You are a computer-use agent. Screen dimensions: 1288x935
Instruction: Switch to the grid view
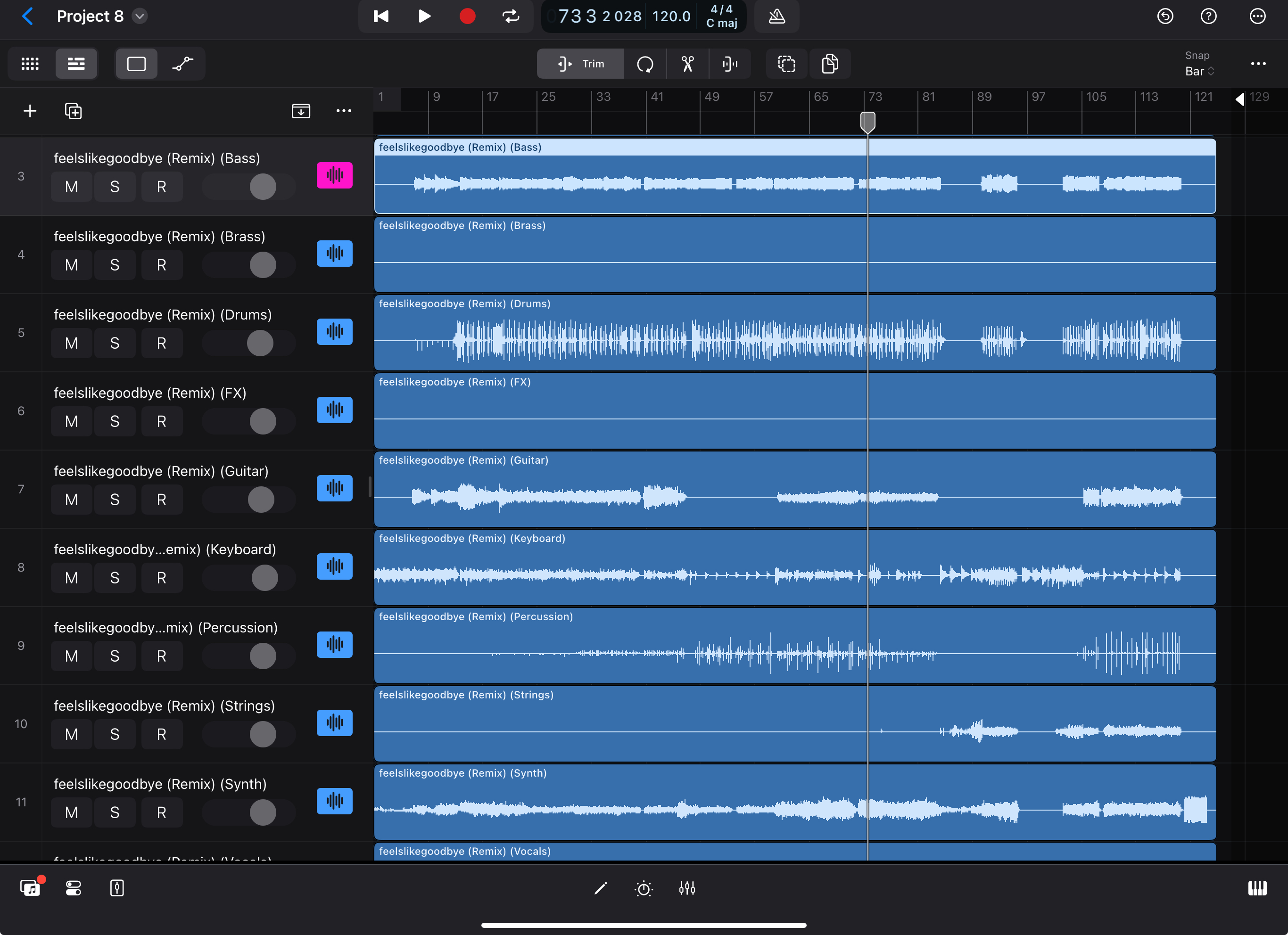30,64
